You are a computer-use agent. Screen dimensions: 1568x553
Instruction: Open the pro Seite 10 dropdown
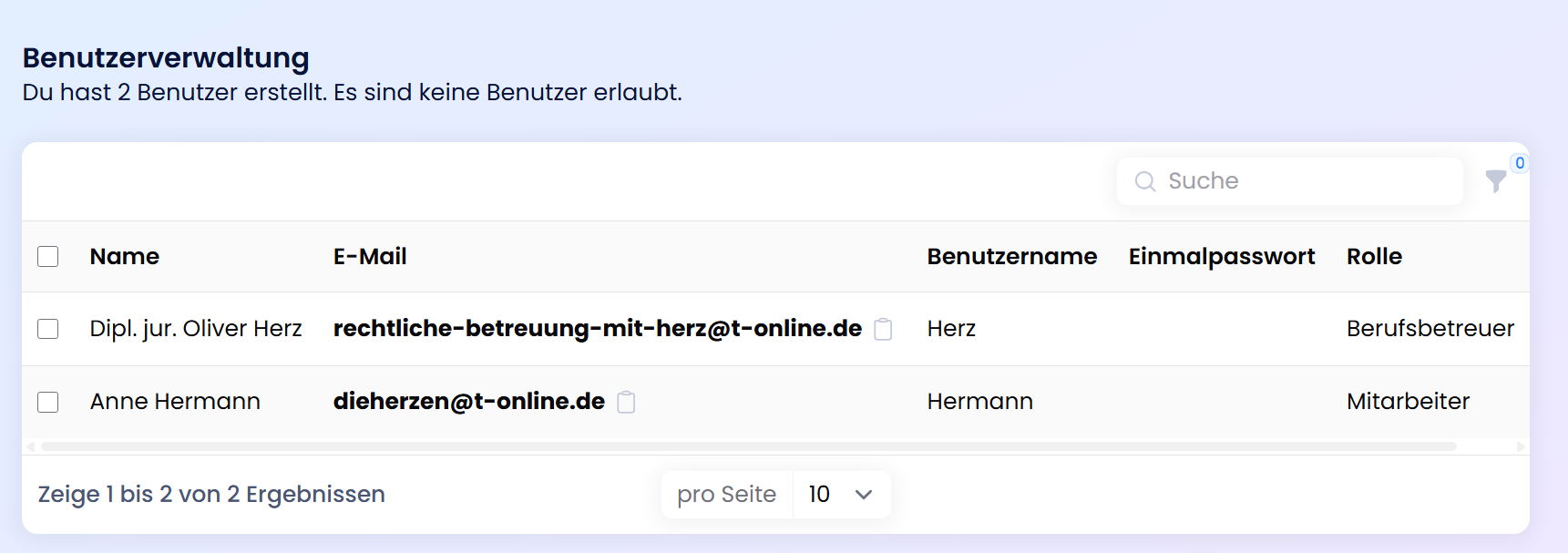840,495
